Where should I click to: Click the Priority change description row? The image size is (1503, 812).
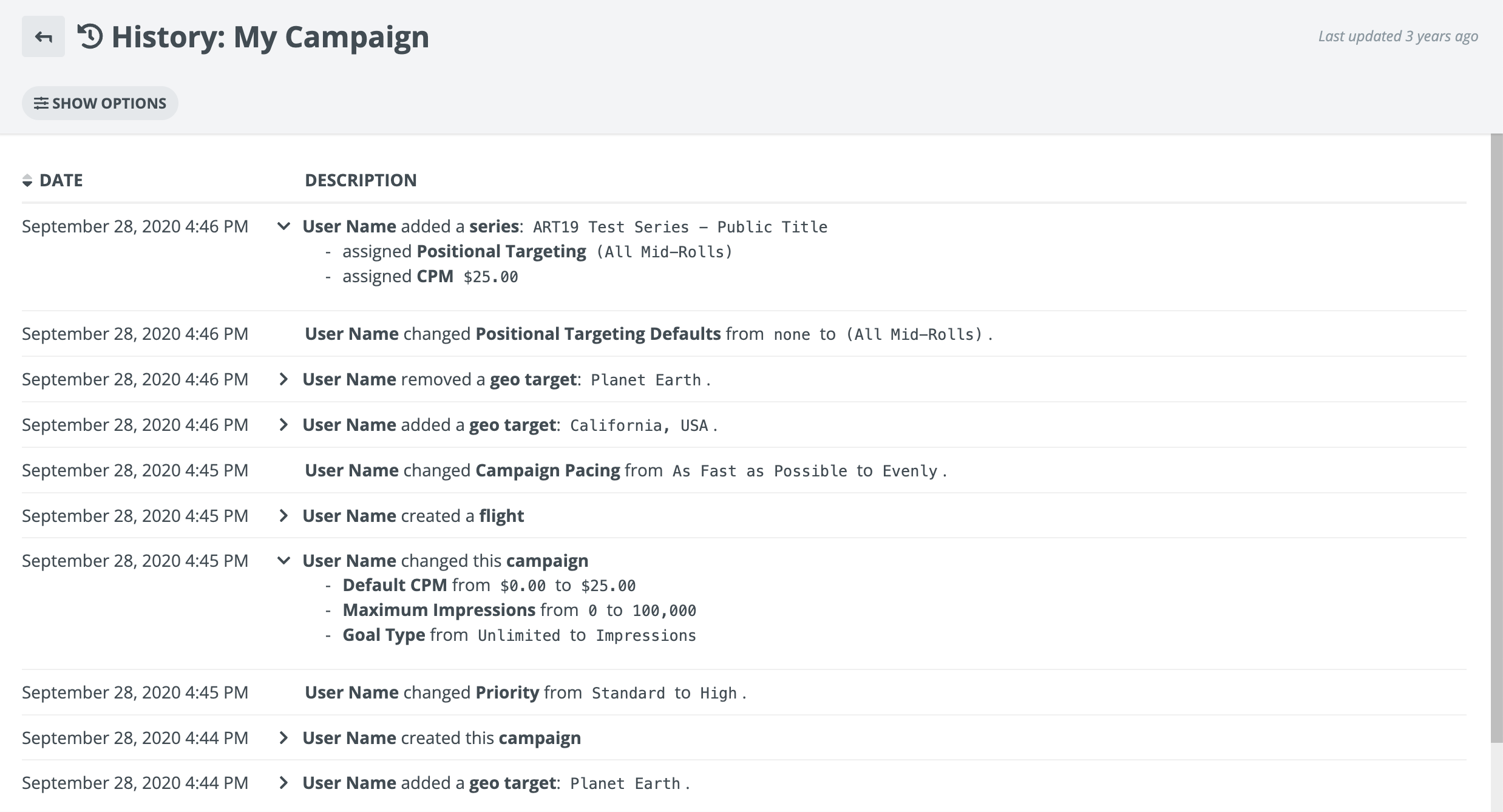(x=525, y=692)
